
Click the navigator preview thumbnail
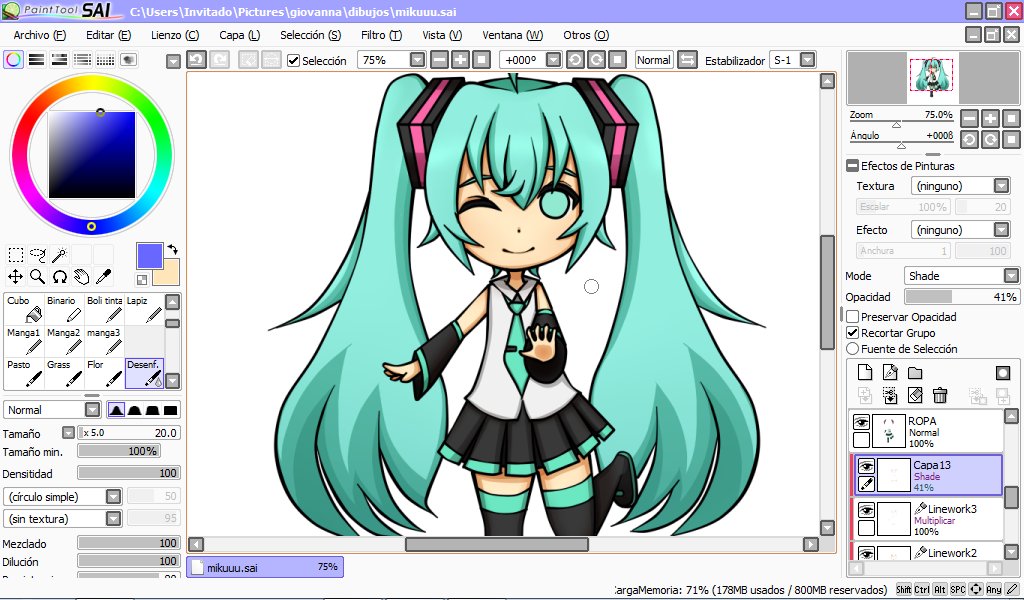[931, 76]
